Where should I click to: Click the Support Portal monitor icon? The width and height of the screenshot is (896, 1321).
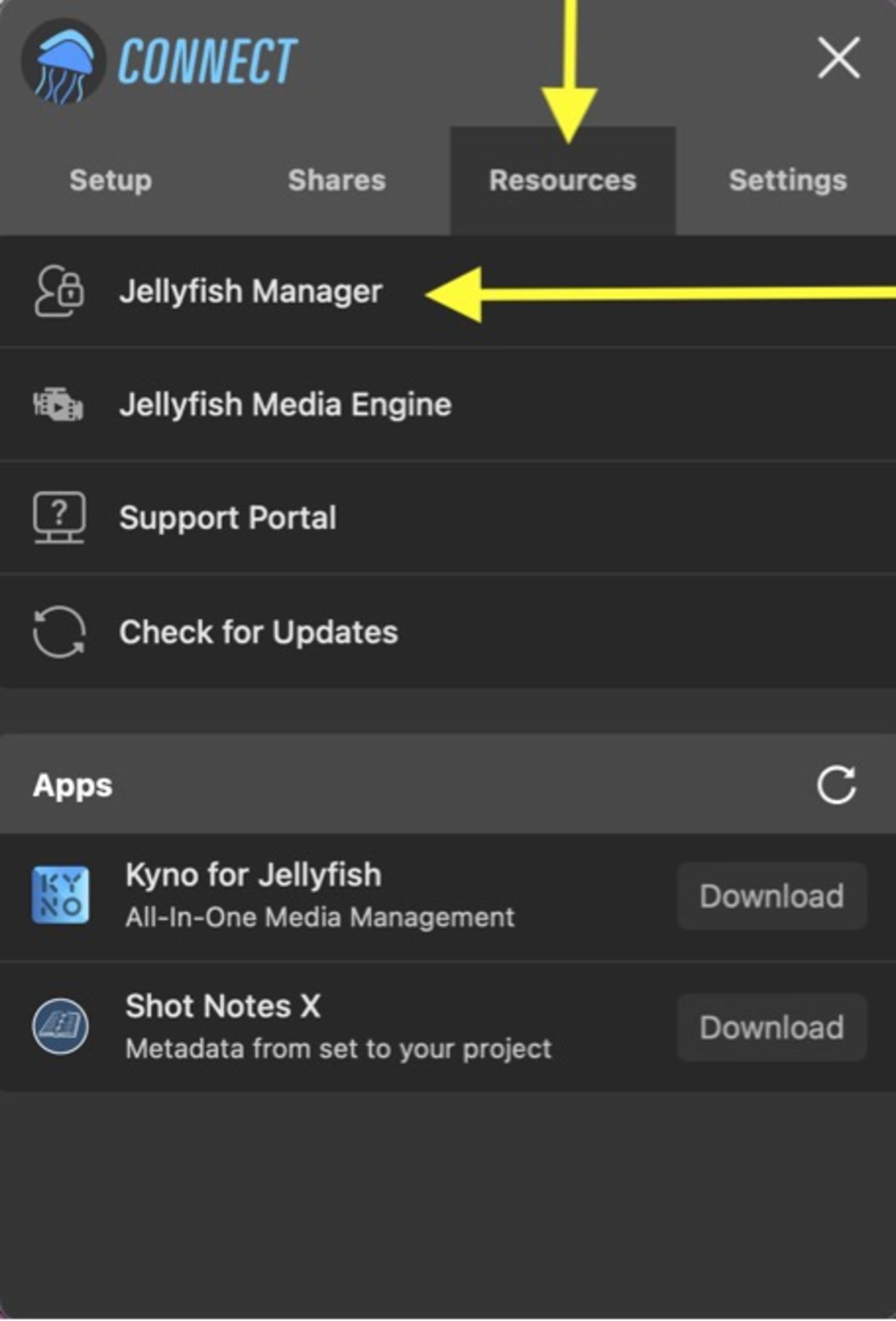[59, 517]
